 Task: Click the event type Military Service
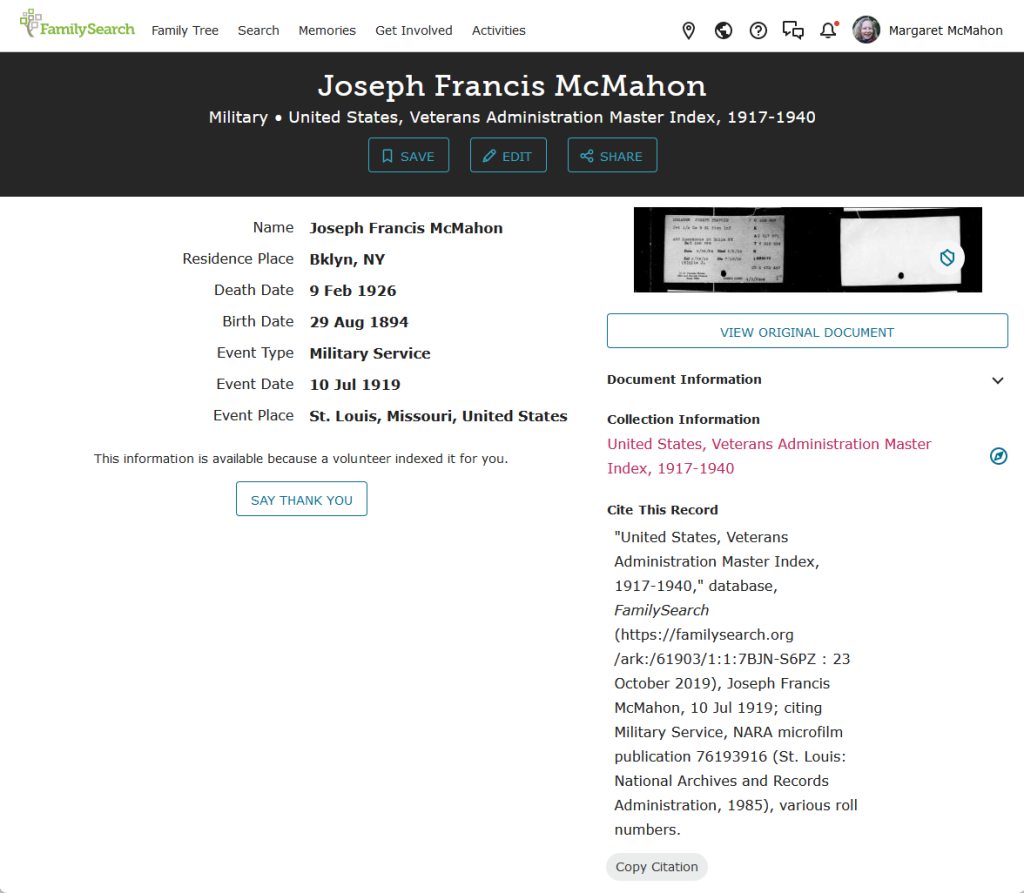click(370, 353)
